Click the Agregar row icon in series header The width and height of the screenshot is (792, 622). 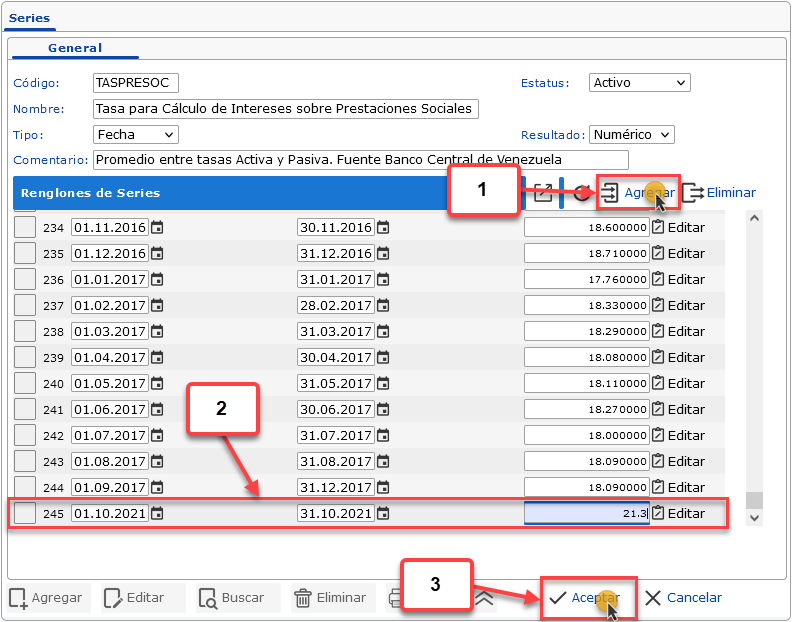pyautogui.click(x=610, y=193)
